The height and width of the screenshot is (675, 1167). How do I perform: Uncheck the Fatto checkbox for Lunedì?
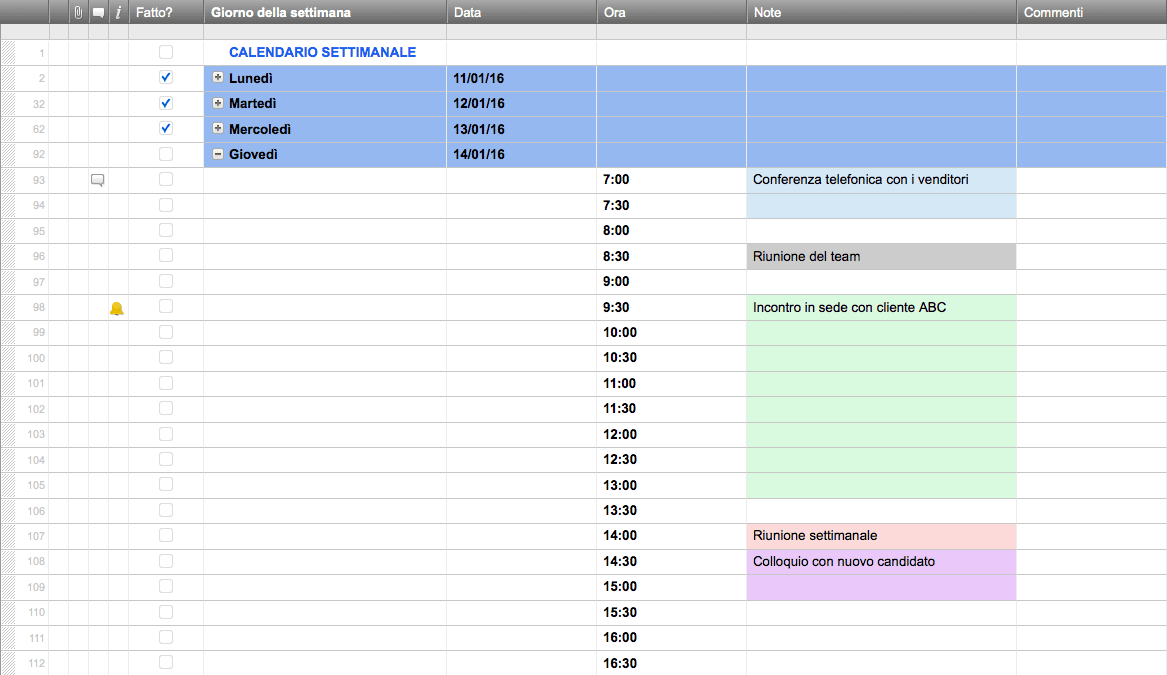point(166,77)
